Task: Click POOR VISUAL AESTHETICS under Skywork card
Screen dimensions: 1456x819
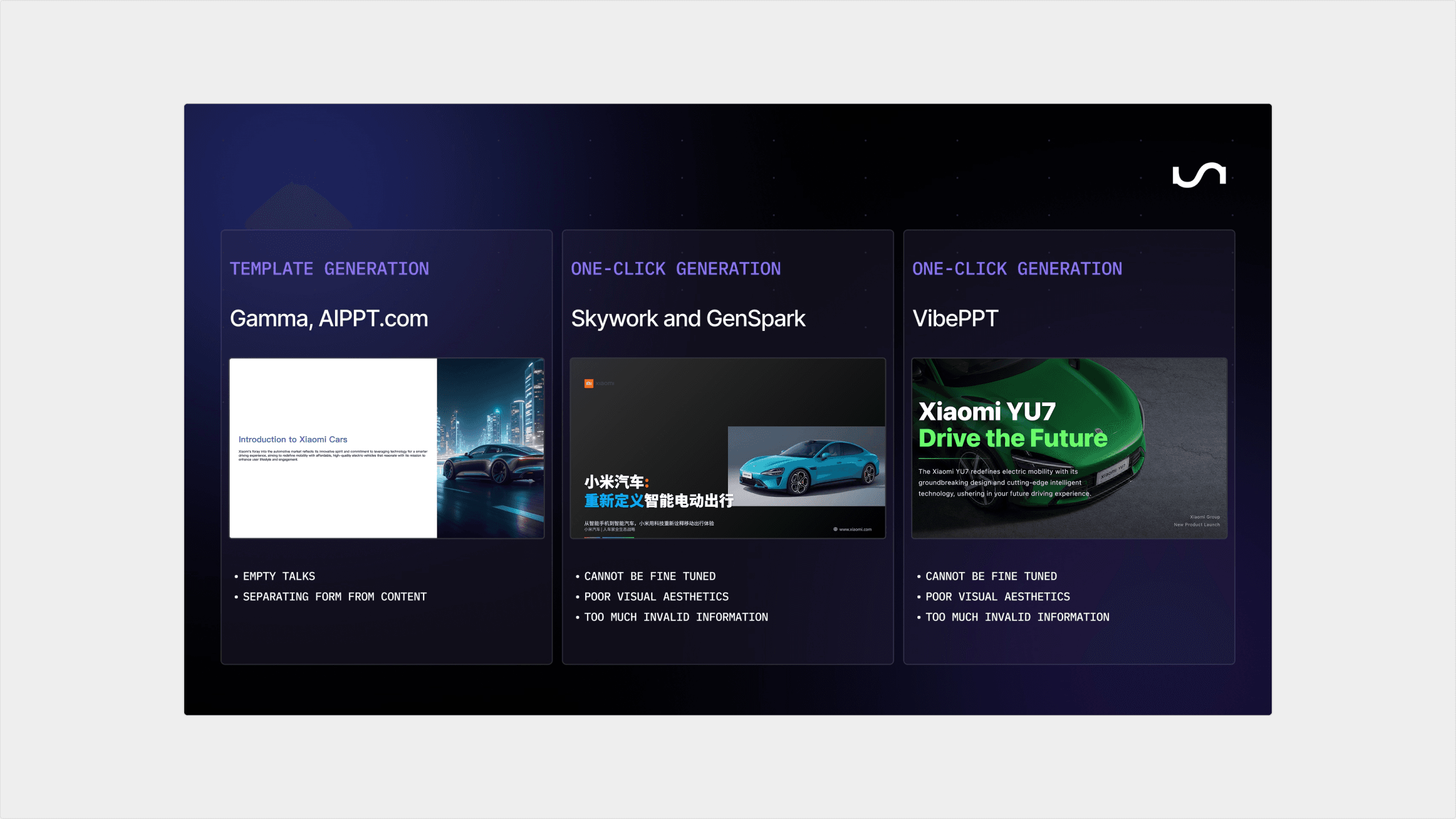Action: [656, 597]
